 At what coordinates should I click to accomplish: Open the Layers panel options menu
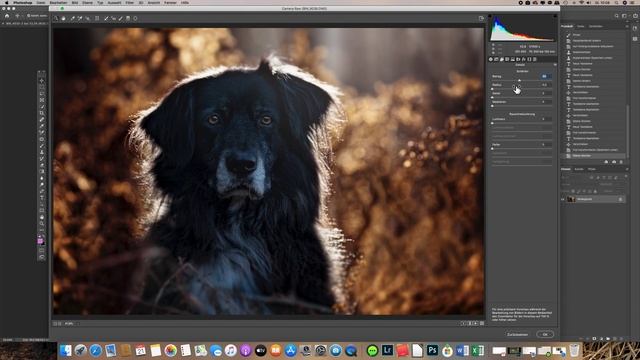pos(627,169)
